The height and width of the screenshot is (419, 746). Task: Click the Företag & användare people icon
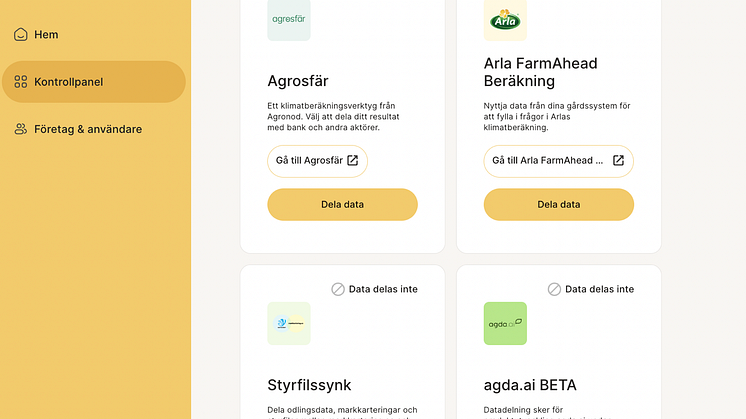(x=20, y=129)
